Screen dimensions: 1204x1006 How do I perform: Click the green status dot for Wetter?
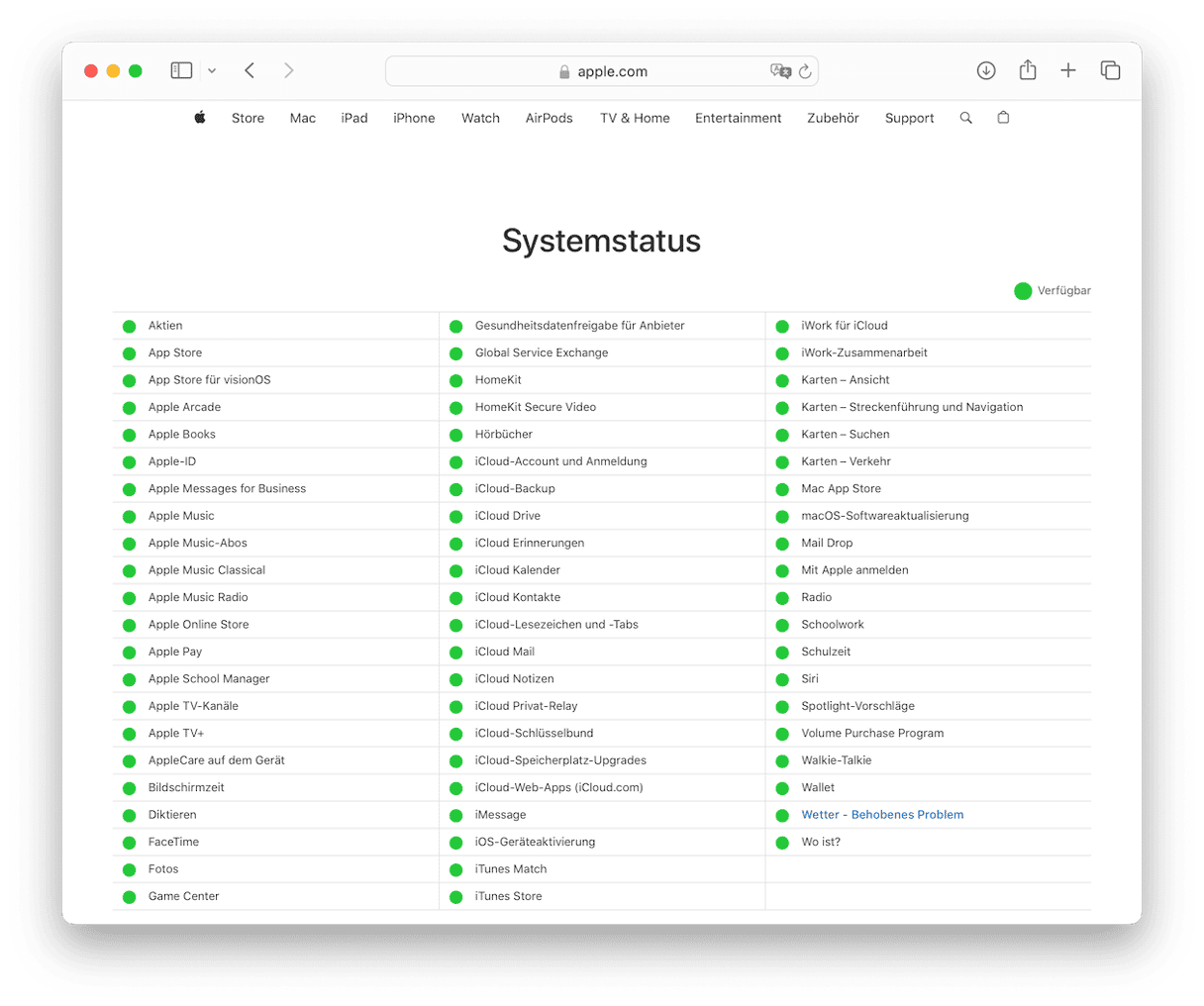coord(782,816)
